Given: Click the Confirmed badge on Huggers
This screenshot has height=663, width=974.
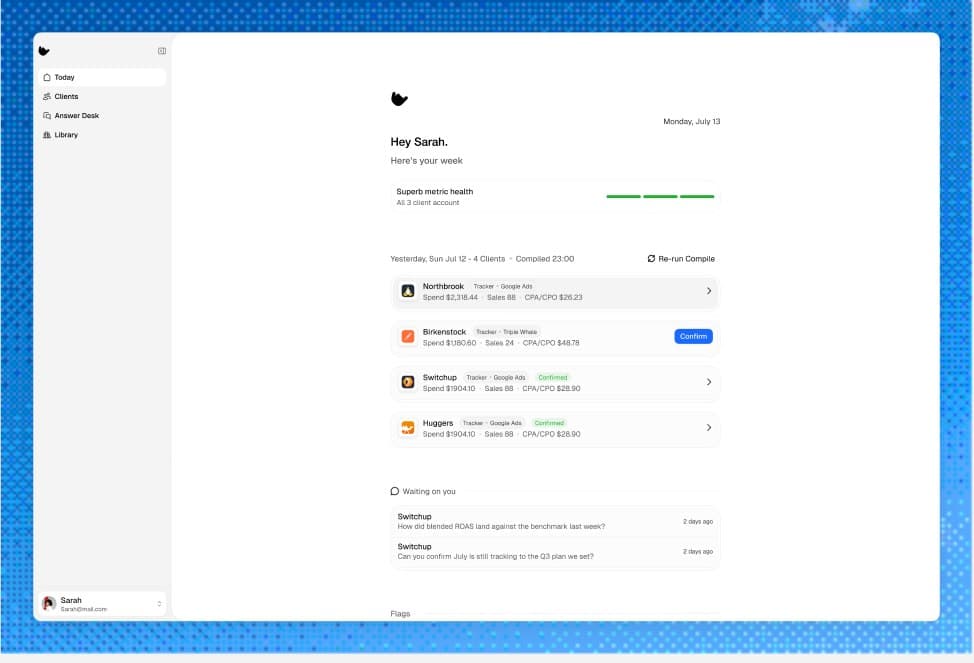Looking at the screenshot, I should tap(549, 423).
